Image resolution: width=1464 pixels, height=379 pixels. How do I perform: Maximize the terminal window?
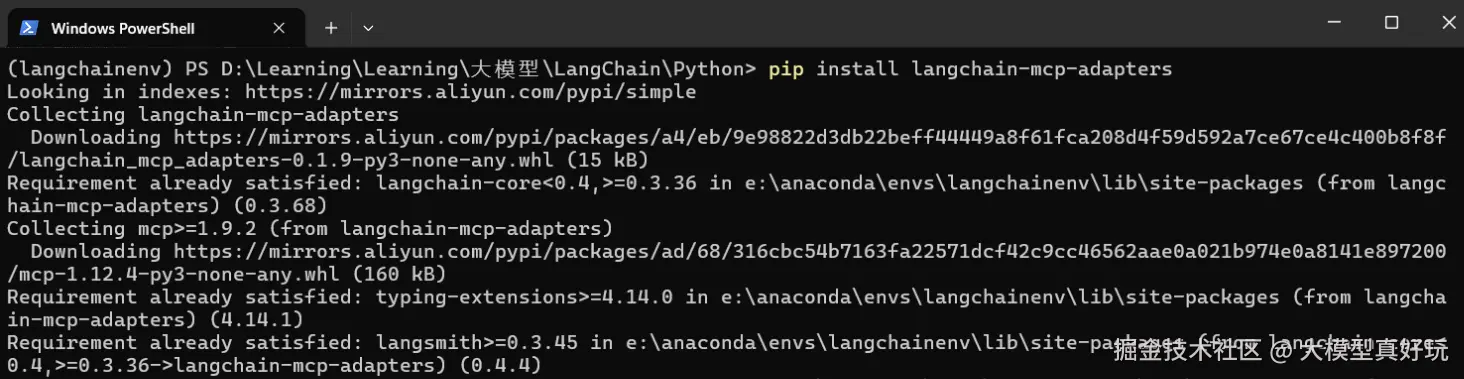point(1391,23)
